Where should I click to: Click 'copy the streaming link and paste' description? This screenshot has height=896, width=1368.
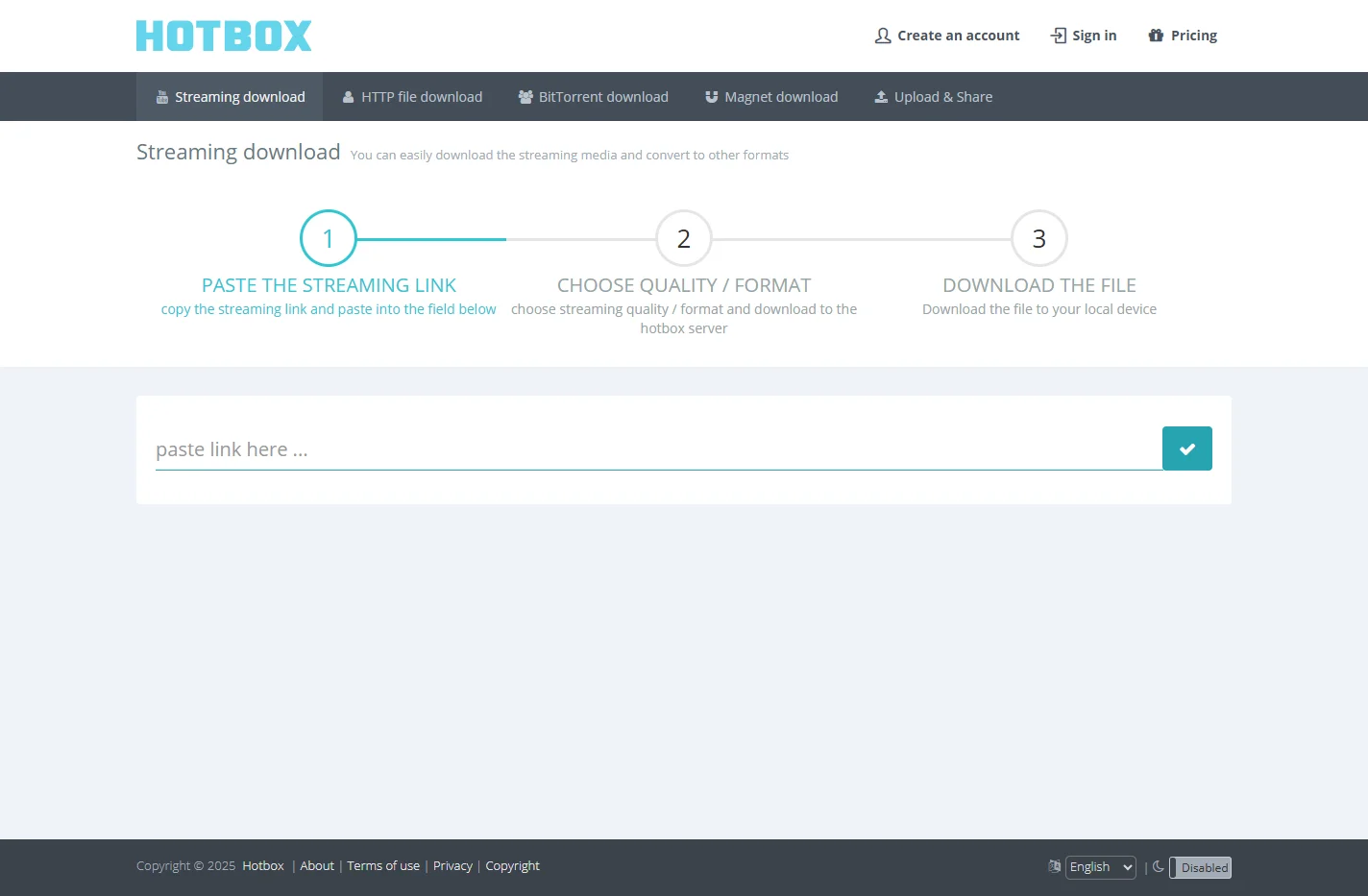pyautogui.click(x=329, y=309)
